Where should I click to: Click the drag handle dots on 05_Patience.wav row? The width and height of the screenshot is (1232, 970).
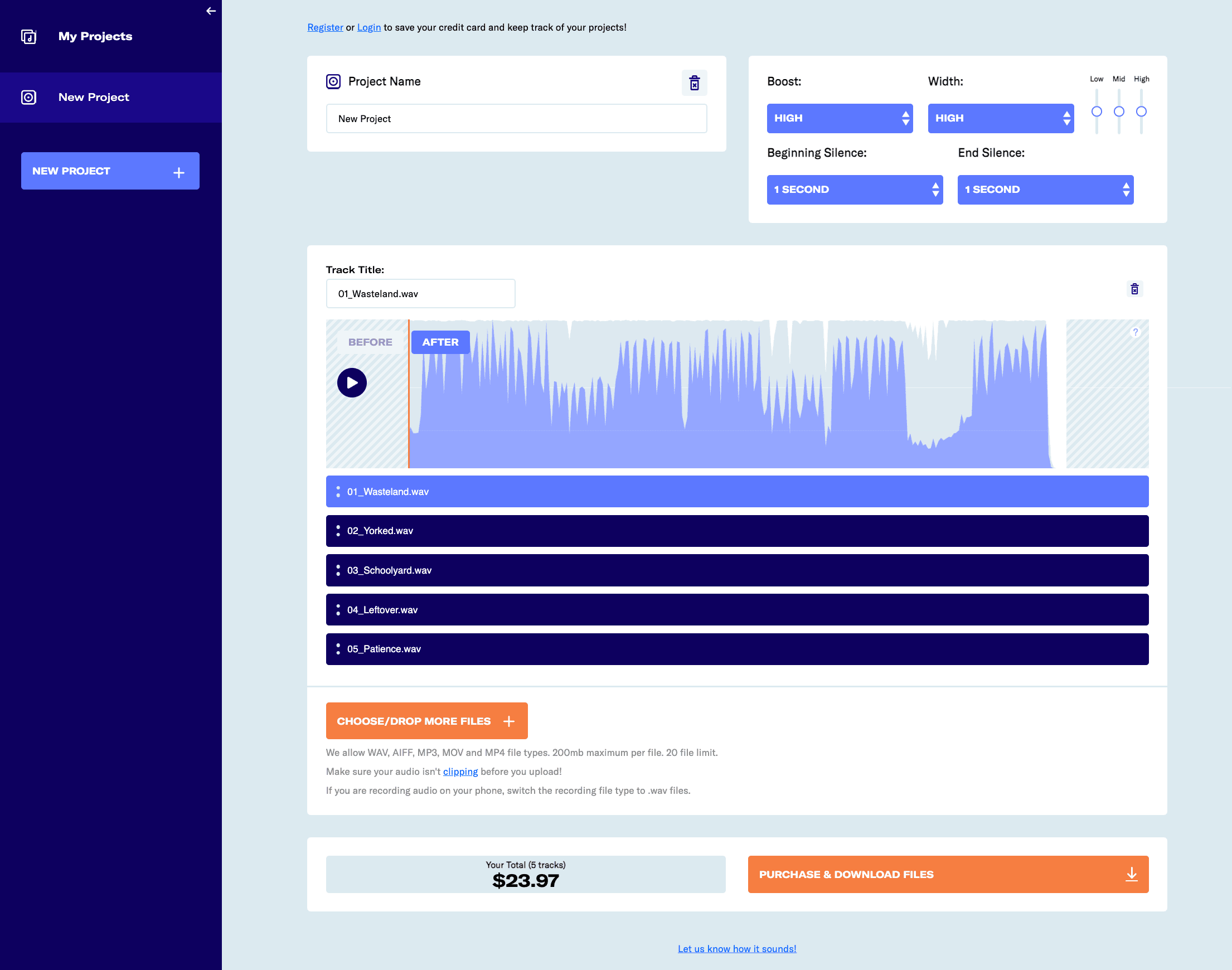coord(338,649)
